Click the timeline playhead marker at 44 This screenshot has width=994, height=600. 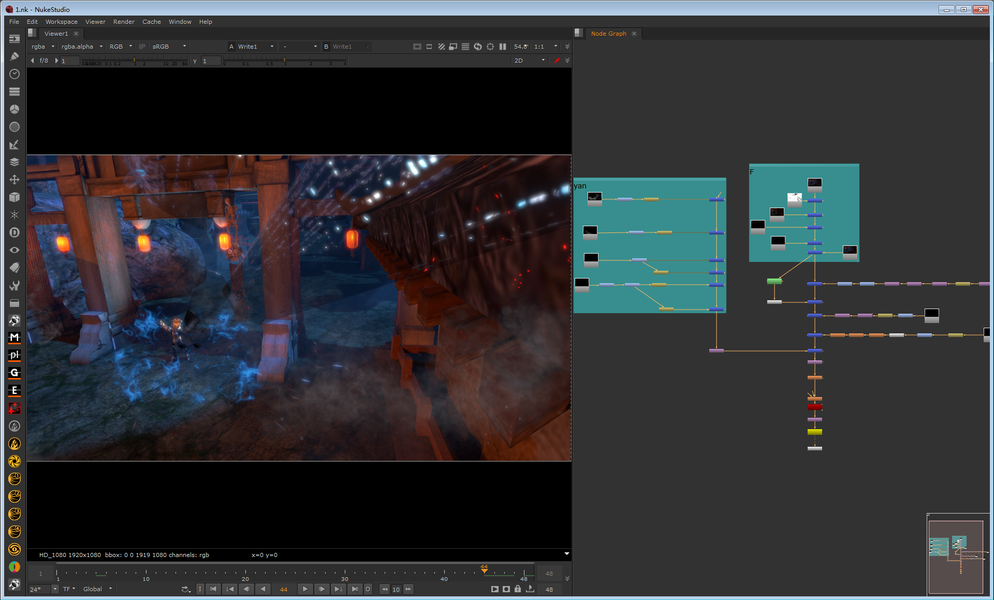click(484, 569)
